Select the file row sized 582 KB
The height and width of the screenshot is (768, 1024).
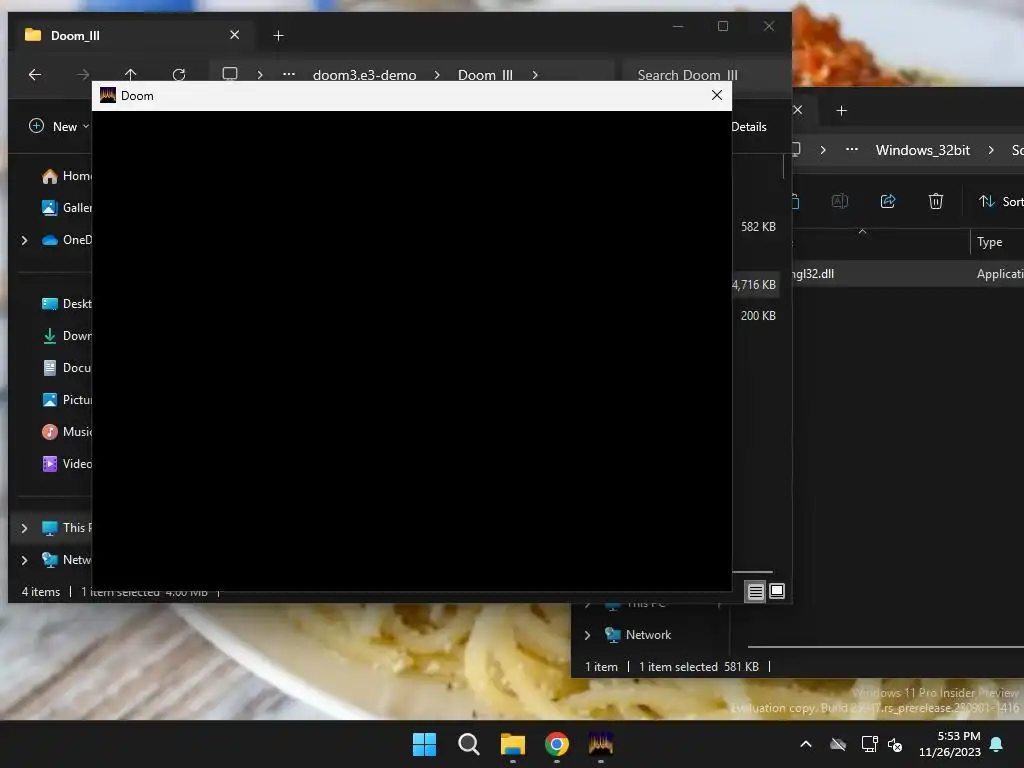click(758, 227)
